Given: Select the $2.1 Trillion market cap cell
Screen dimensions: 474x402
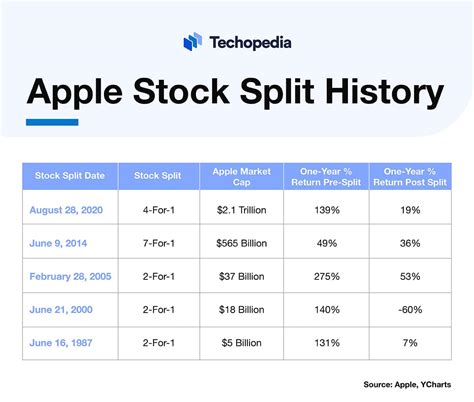Looking at the screenshot, I should click(x=242, y=210).
